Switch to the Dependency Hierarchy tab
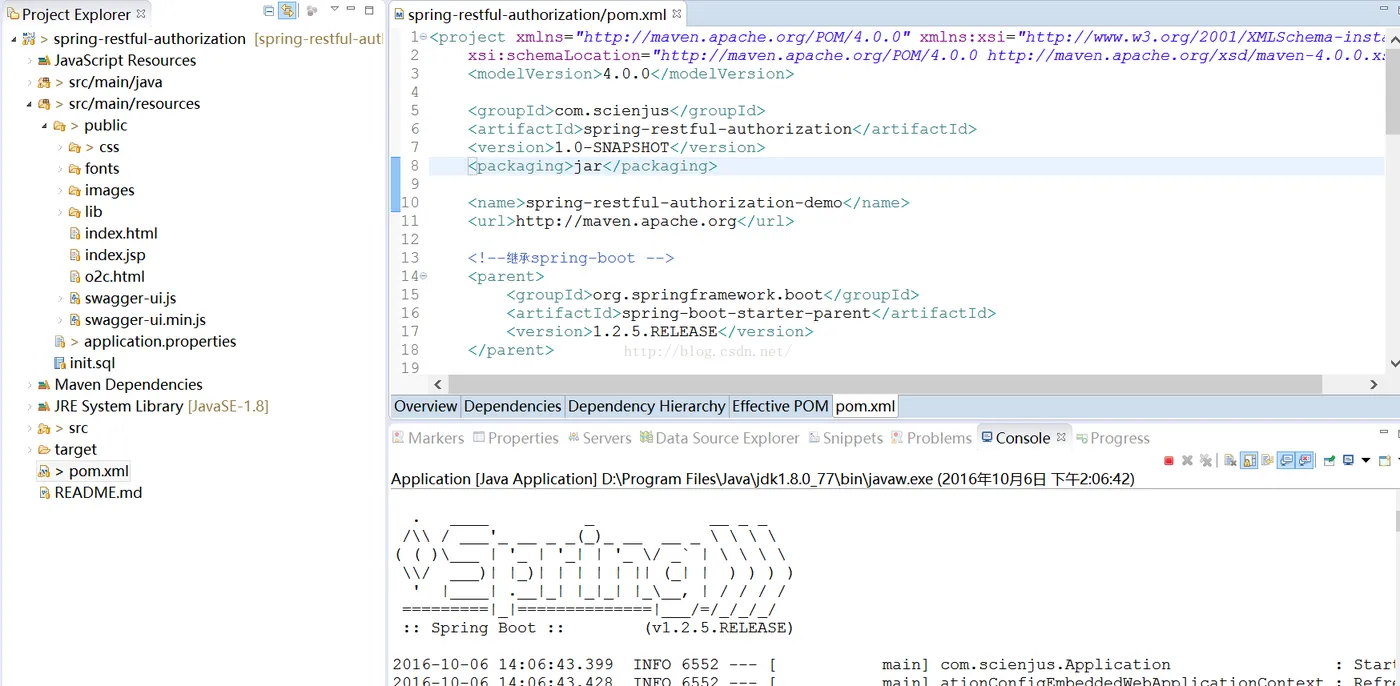Screen dimensions: 1400x686 pos(646,406)
